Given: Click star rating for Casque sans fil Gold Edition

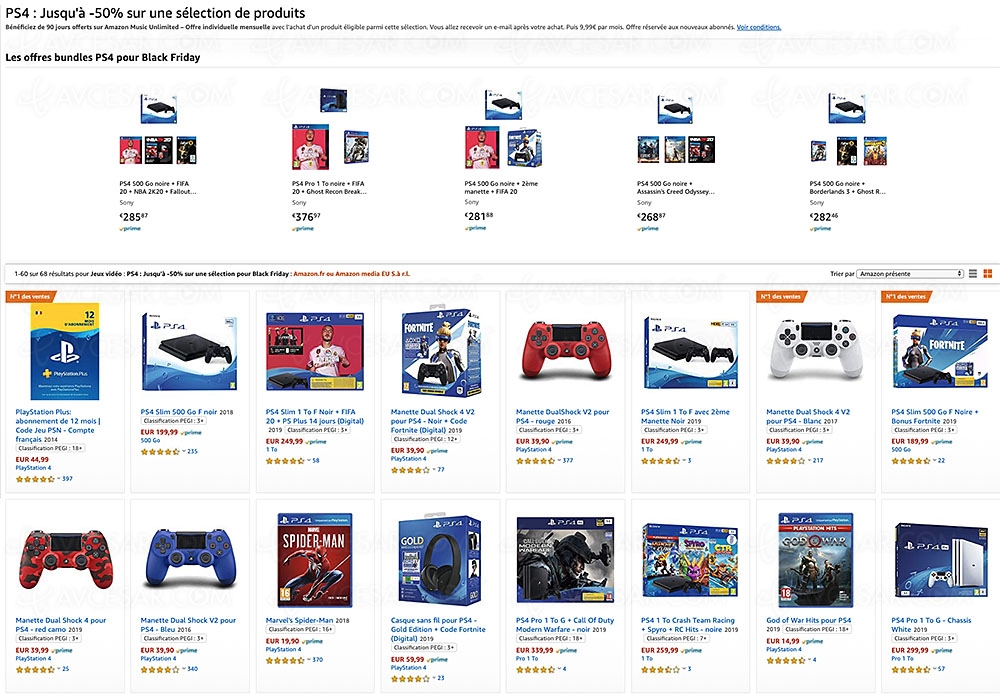Looking at the screenshot, I should (409, 678).
